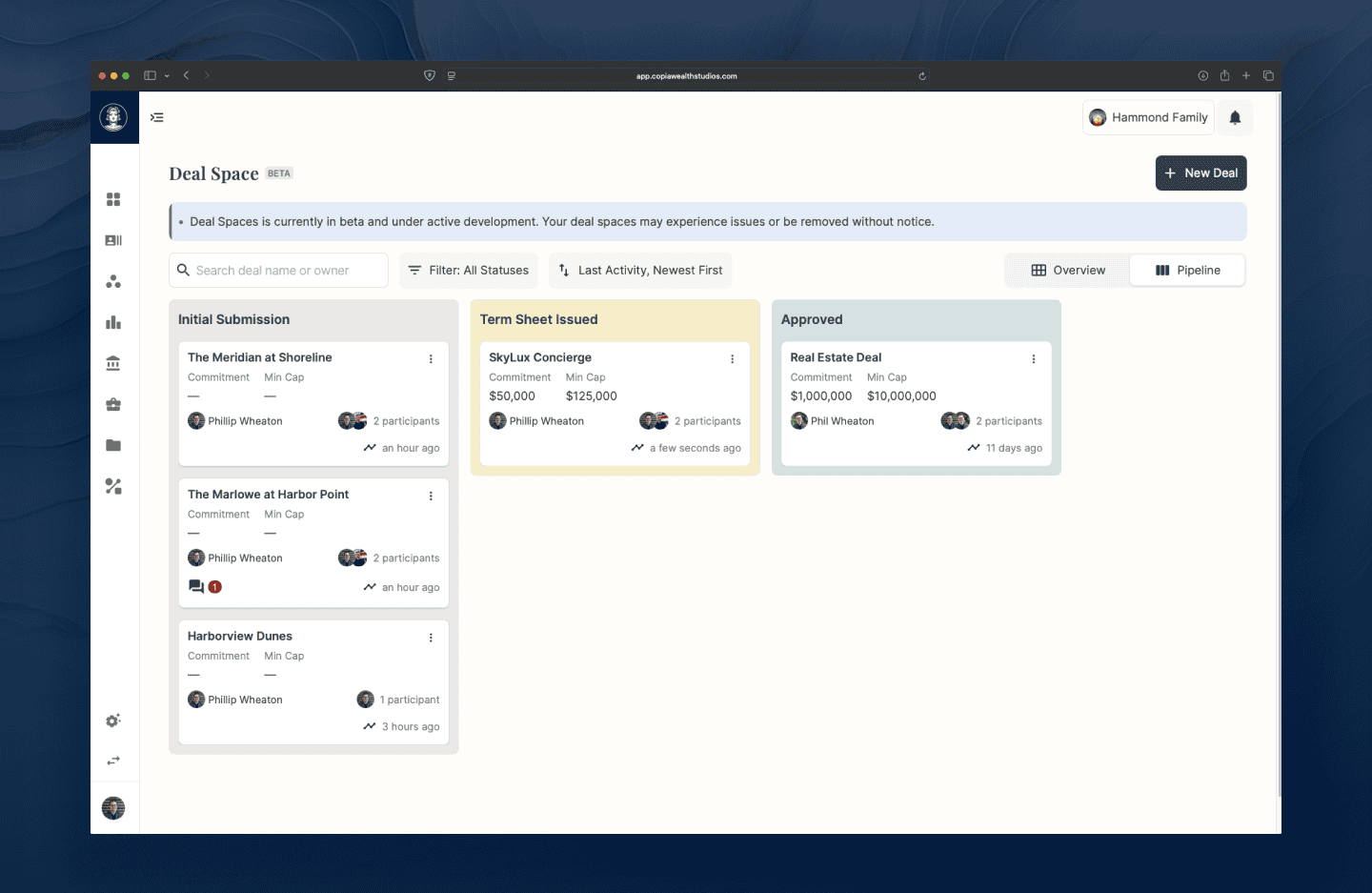The width and height of the screenshot is (1372, 893).
Task: Click activity trend icon on Real Estate Deal card
Action: click(974, 448)
